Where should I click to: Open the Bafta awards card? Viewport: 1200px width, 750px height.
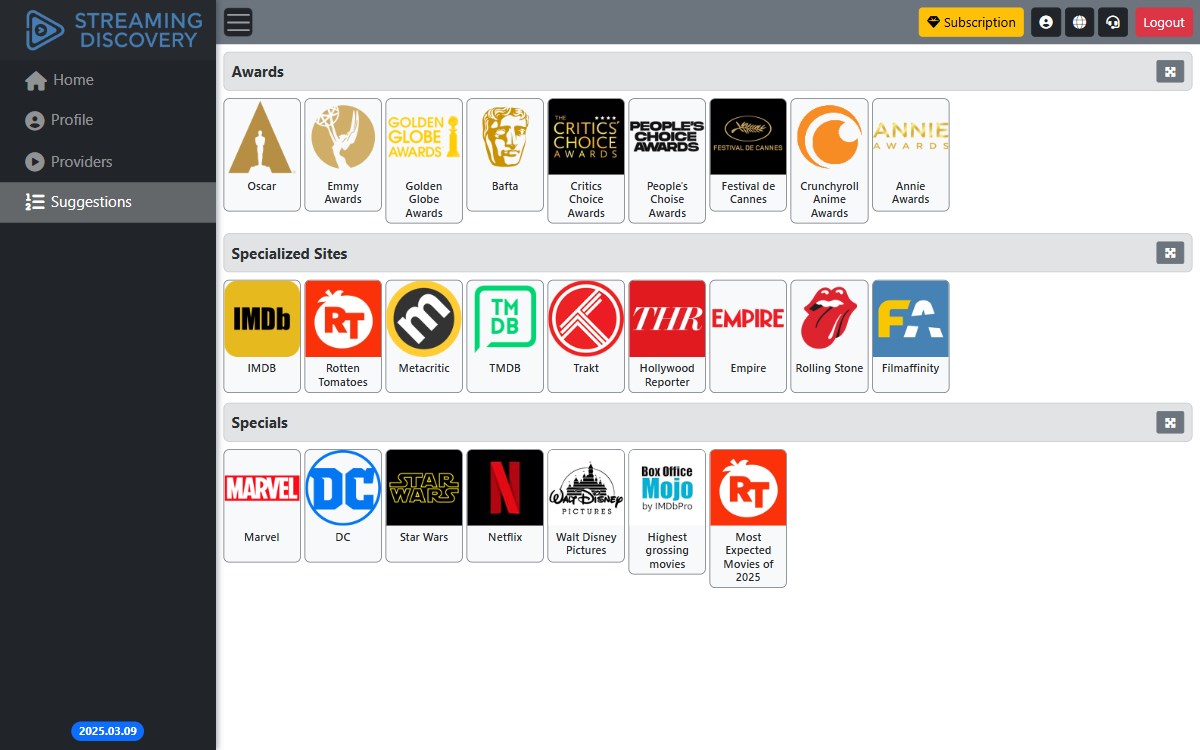point(505,155)
